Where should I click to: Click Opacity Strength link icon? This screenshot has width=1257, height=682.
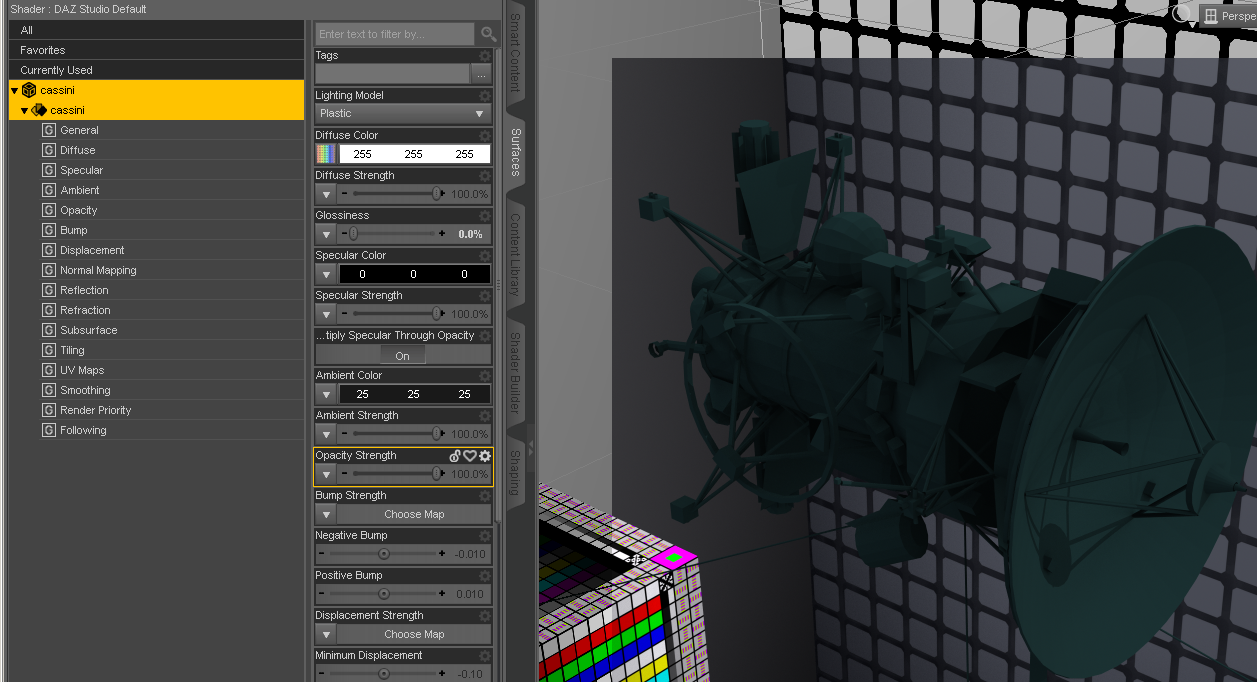click(x=455, y=456)
